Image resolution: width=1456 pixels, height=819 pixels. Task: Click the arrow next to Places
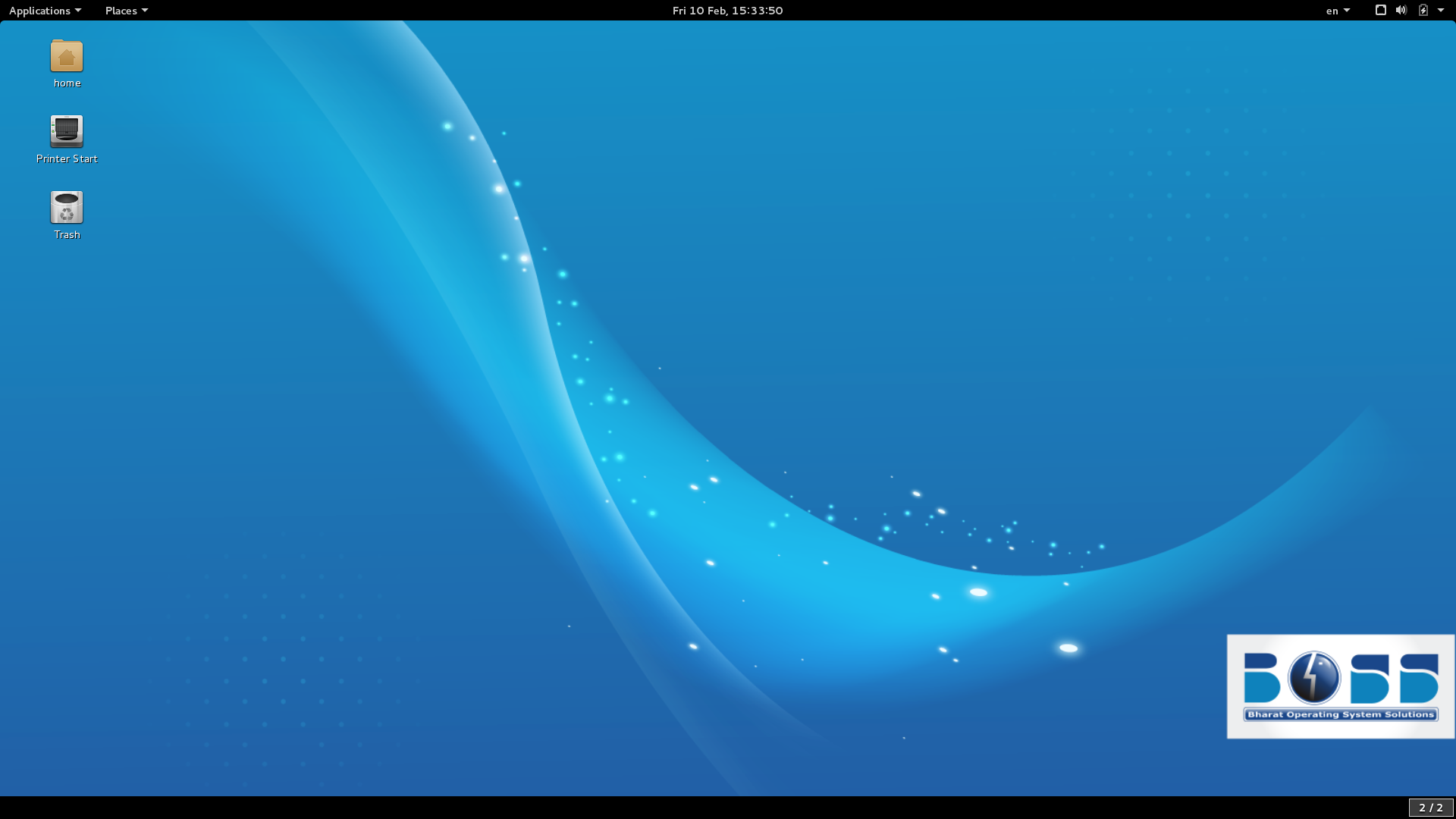click(x=145, y=11)
